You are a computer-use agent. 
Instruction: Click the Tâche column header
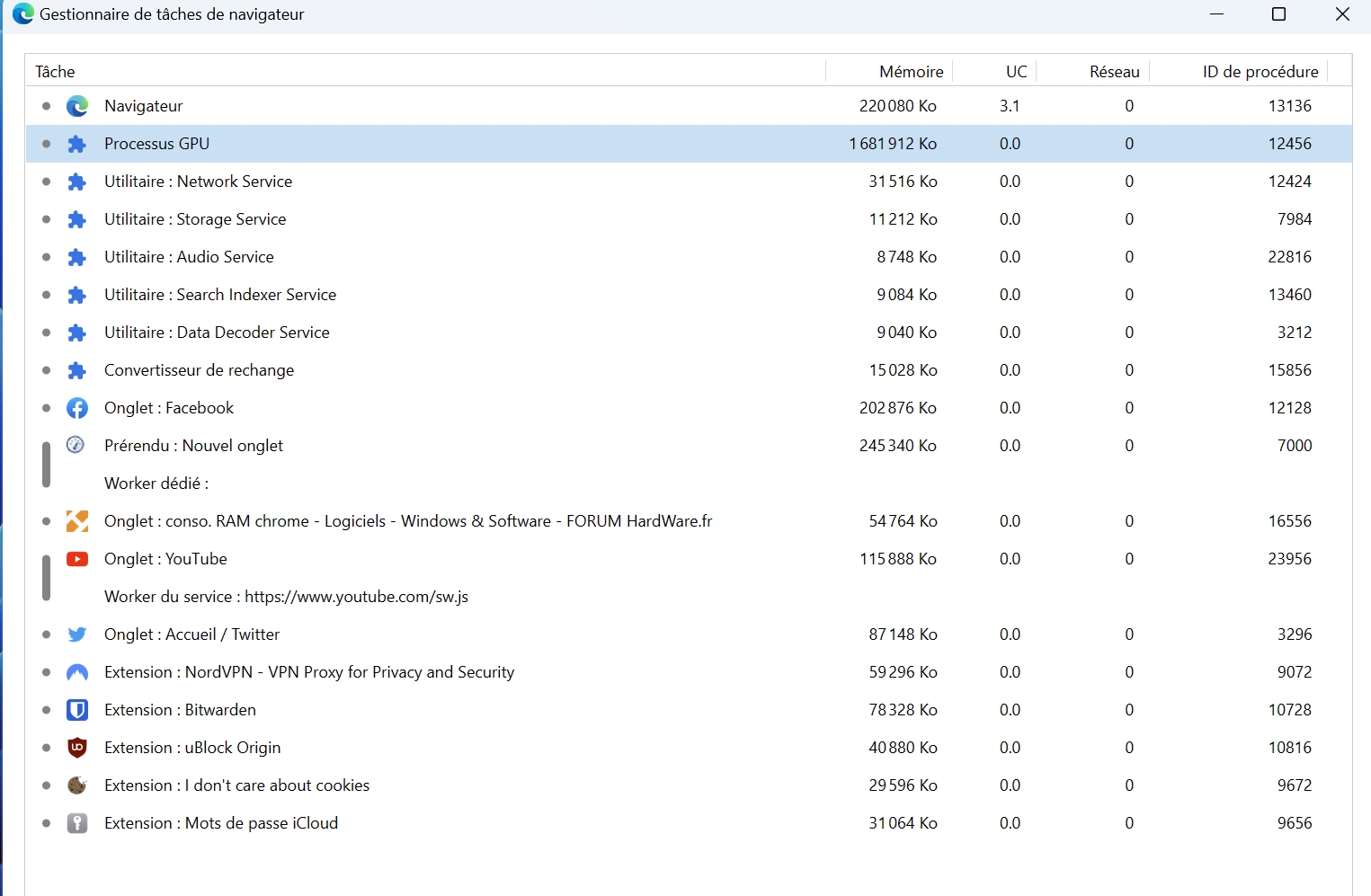point(55,72)
